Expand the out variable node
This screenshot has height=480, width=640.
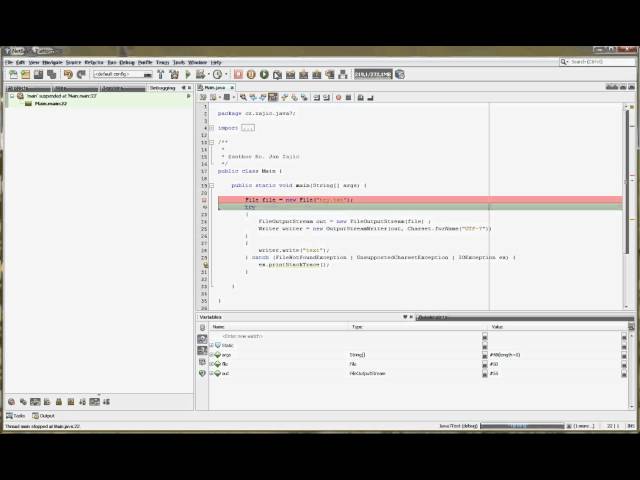[211, 373]
